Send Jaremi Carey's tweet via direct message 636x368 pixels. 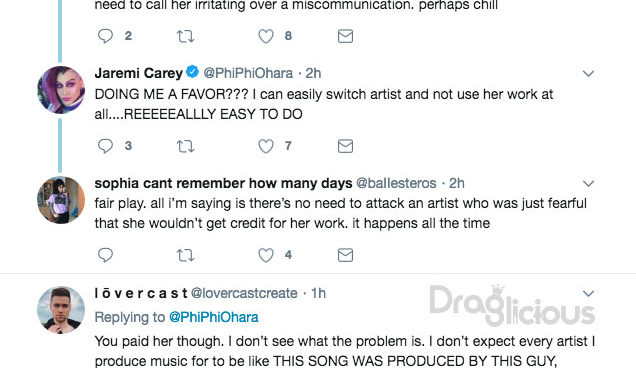coord(345,146)
